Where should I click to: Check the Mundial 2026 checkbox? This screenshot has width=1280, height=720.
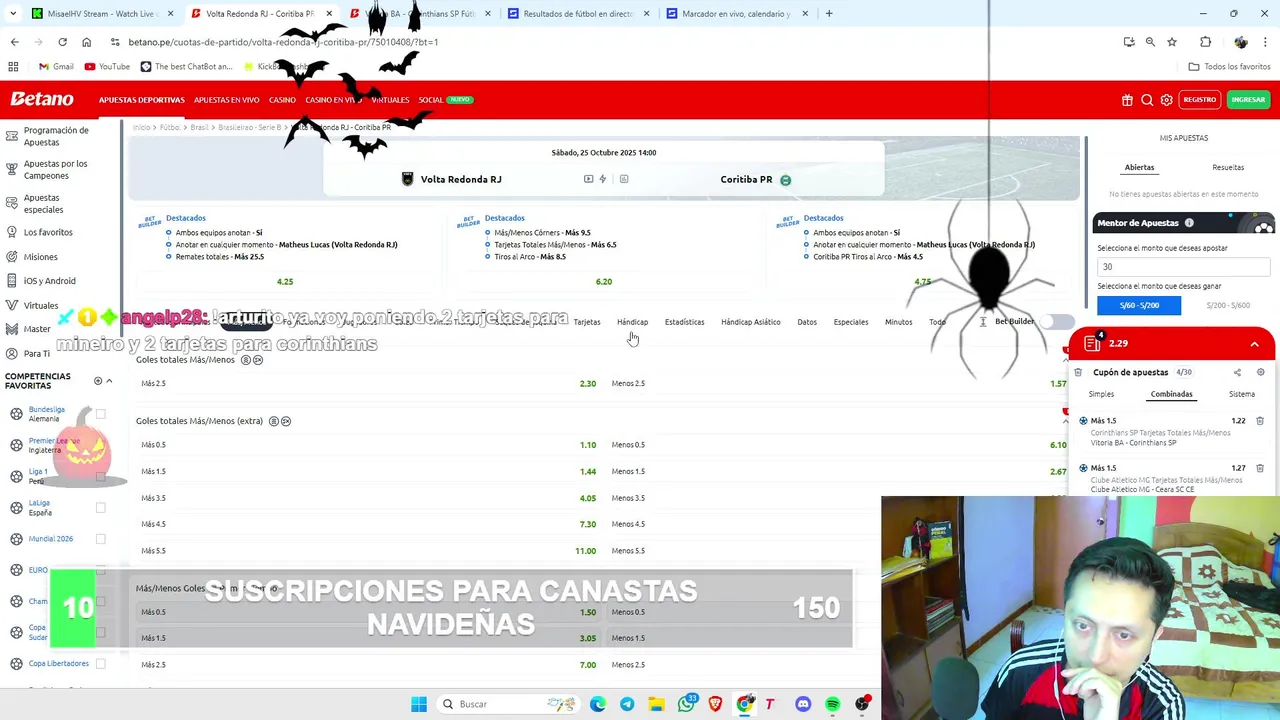100,539
